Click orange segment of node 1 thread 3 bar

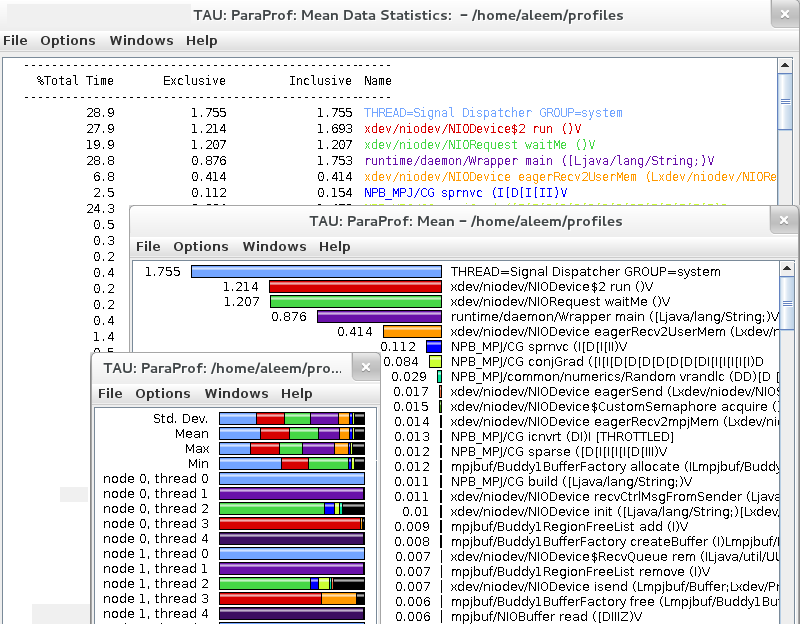(x=339, y=598)
